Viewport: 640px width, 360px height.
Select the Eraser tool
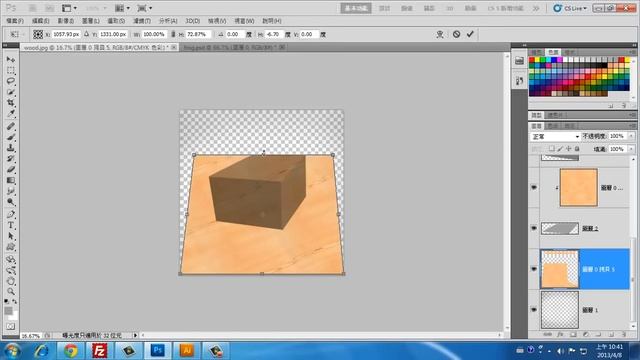[11, 169]
